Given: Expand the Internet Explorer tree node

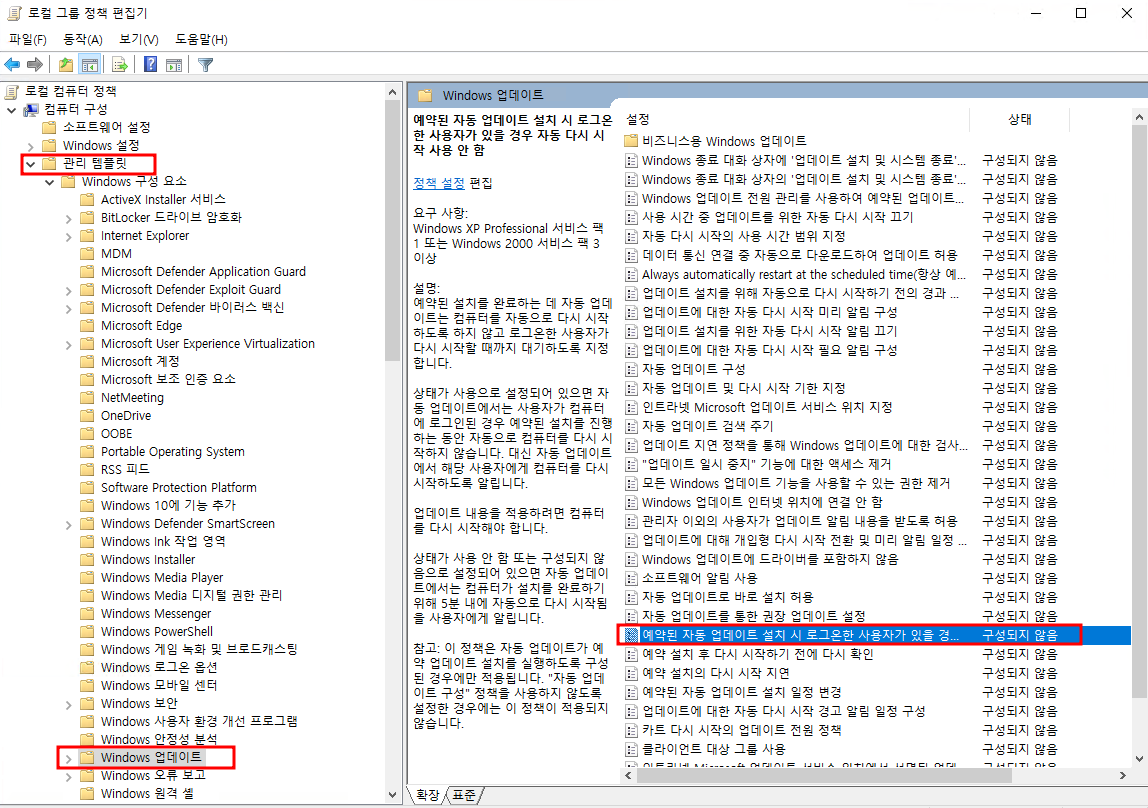Looking at the screenshot, I should pos(68,236).
